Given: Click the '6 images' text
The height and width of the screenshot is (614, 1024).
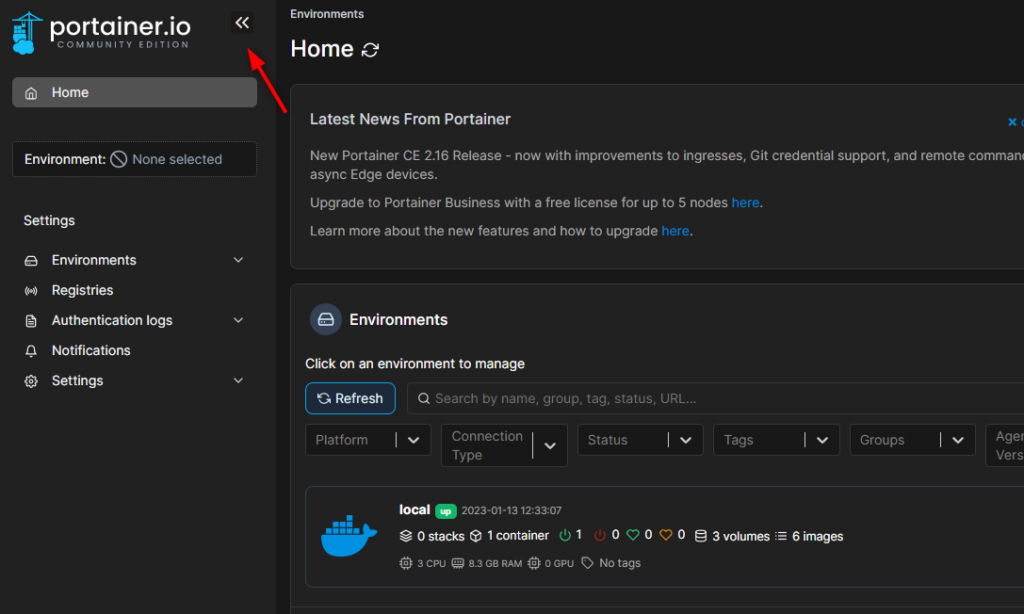Looking at the screenshot, I should click(x=818, y=536).
